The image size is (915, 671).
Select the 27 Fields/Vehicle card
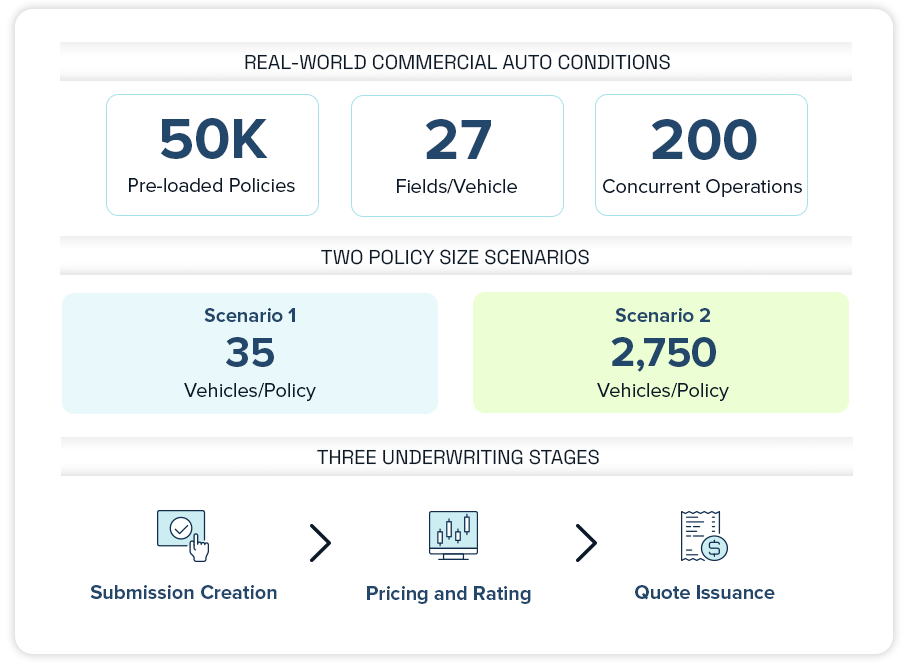tap(457, 155)
